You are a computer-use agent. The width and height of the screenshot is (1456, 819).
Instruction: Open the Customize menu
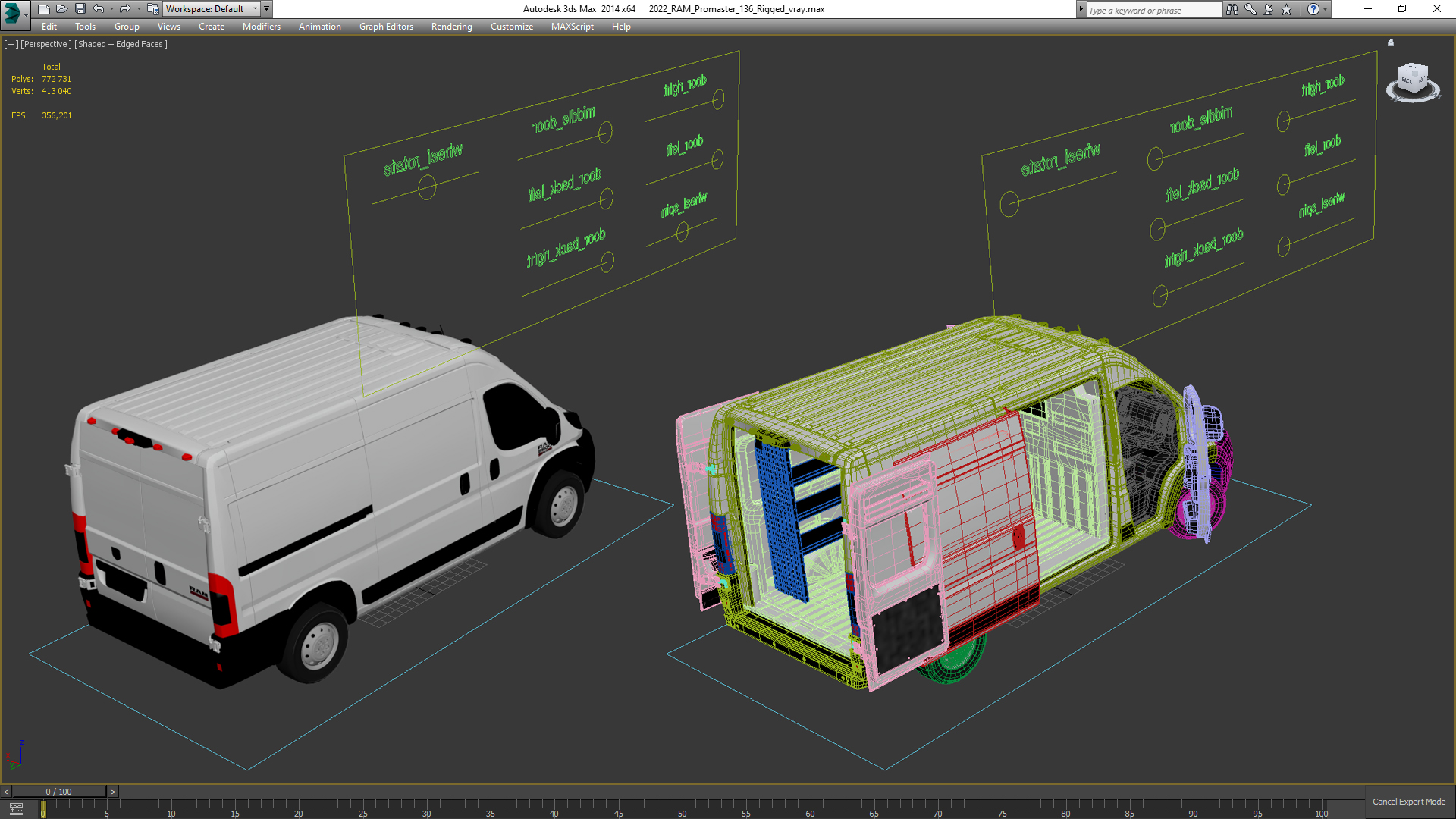tap(512, 27)
